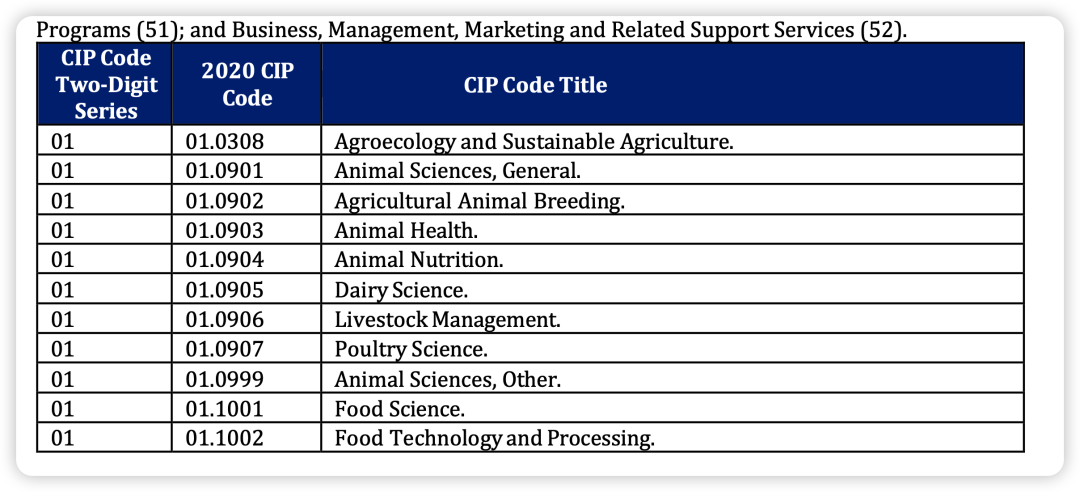Click the code 01.0902 cell
Viewport: 1080px width, 492px height.
[247, 199]
